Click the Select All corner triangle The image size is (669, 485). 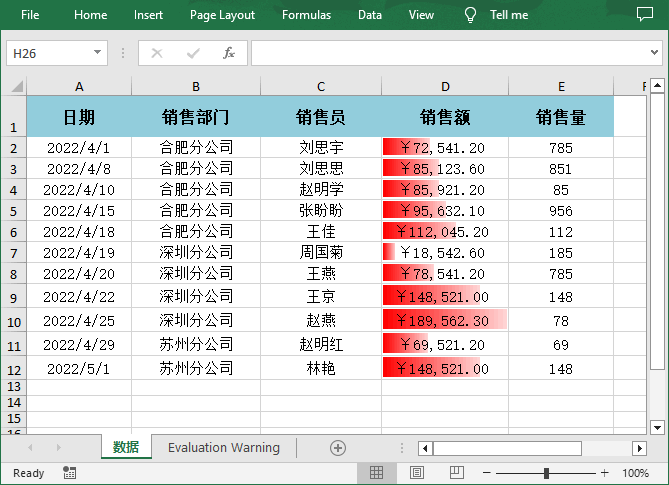click(16, 87)
